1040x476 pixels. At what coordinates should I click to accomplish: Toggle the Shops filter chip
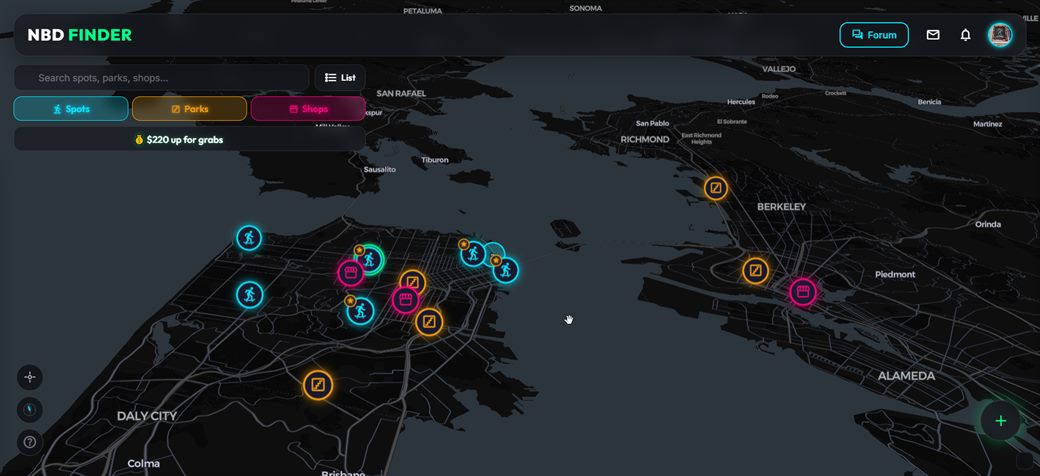point(308,109)
